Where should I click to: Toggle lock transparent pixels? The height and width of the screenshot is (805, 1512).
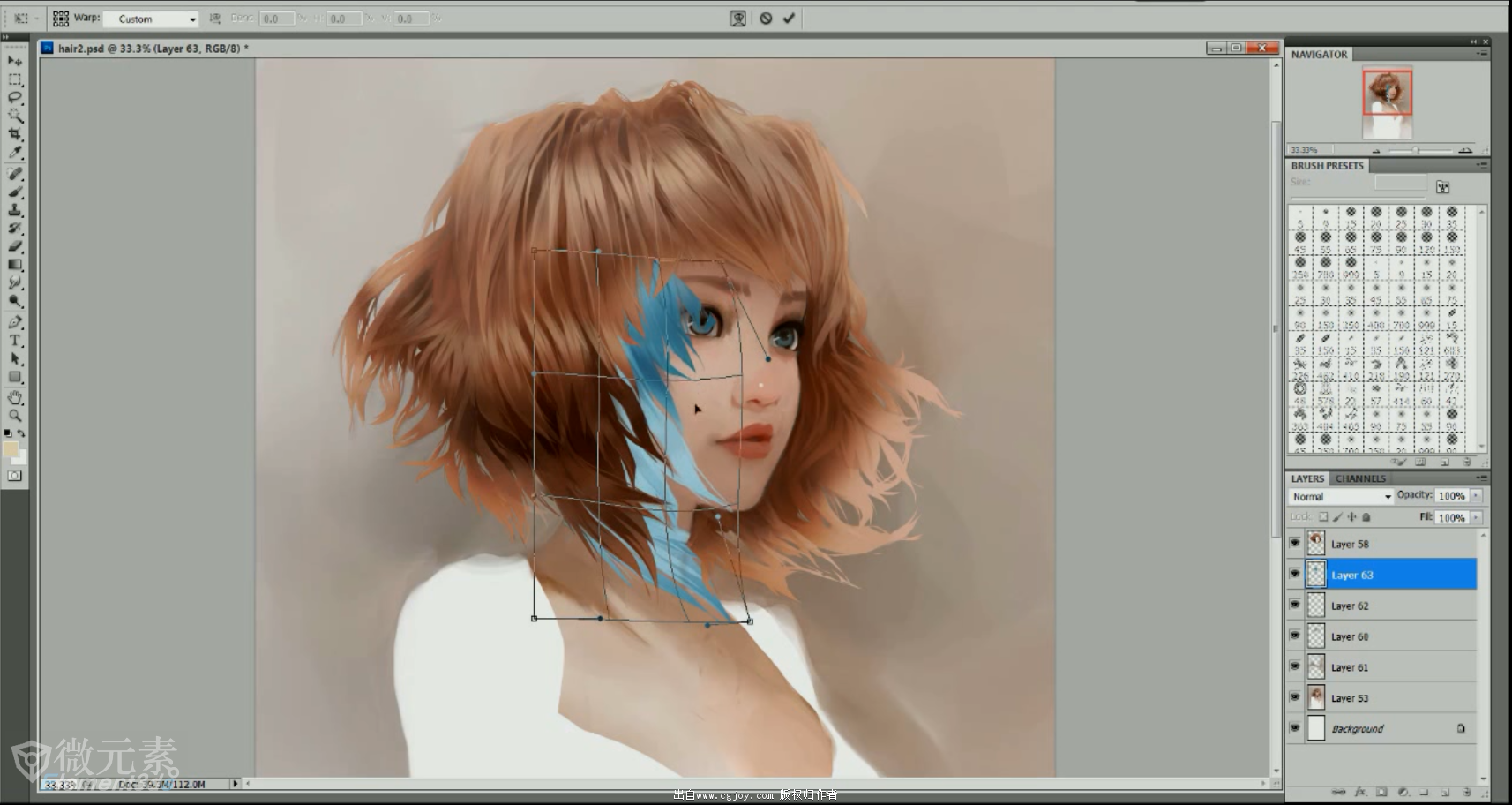click(1323, 517)
